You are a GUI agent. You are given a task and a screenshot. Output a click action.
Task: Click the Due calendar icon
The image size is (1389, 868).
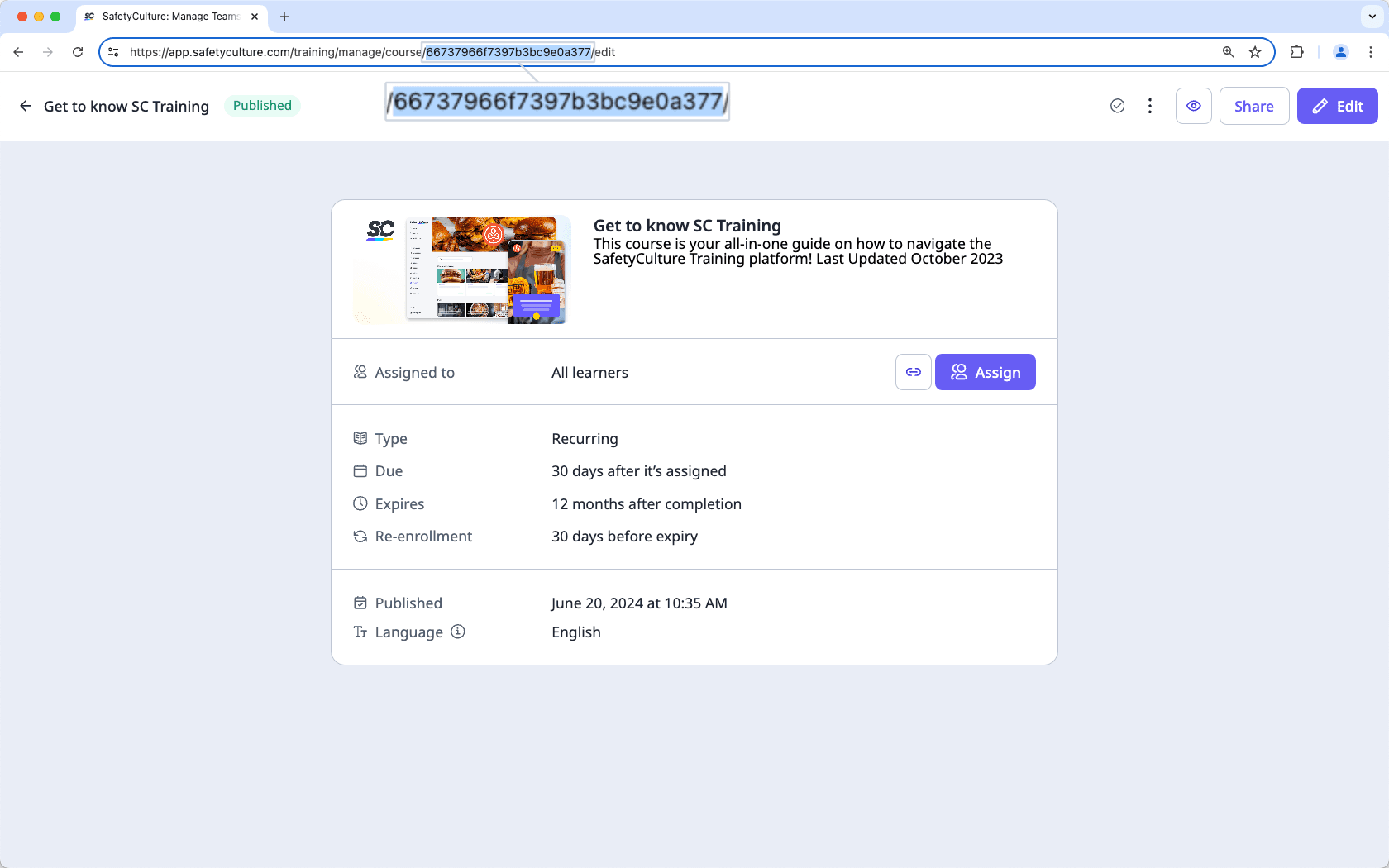coord(360,470)
